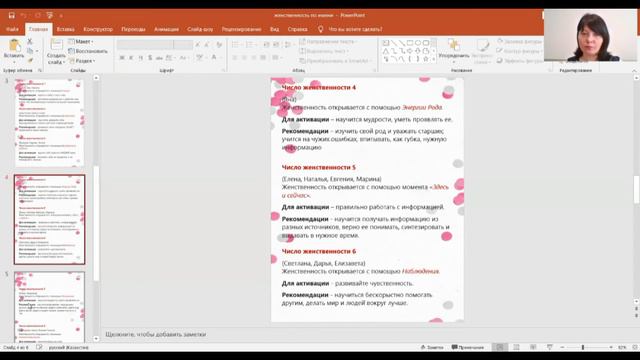Screen dimensions: 640x360
Task: Switch to the Конструктор tab
Action: (98, 29)
